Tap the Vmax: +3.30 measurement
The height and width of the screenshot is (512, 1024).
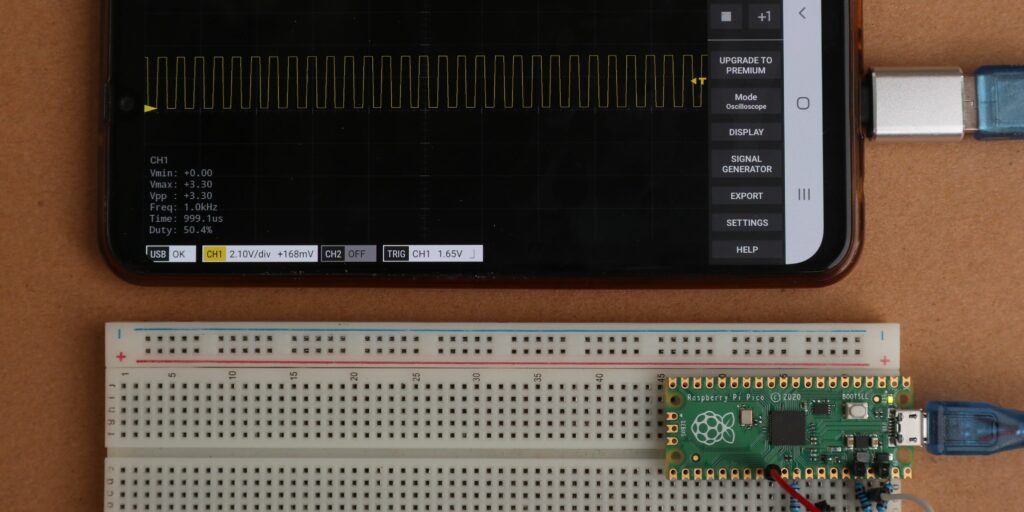tap(181, 184)
